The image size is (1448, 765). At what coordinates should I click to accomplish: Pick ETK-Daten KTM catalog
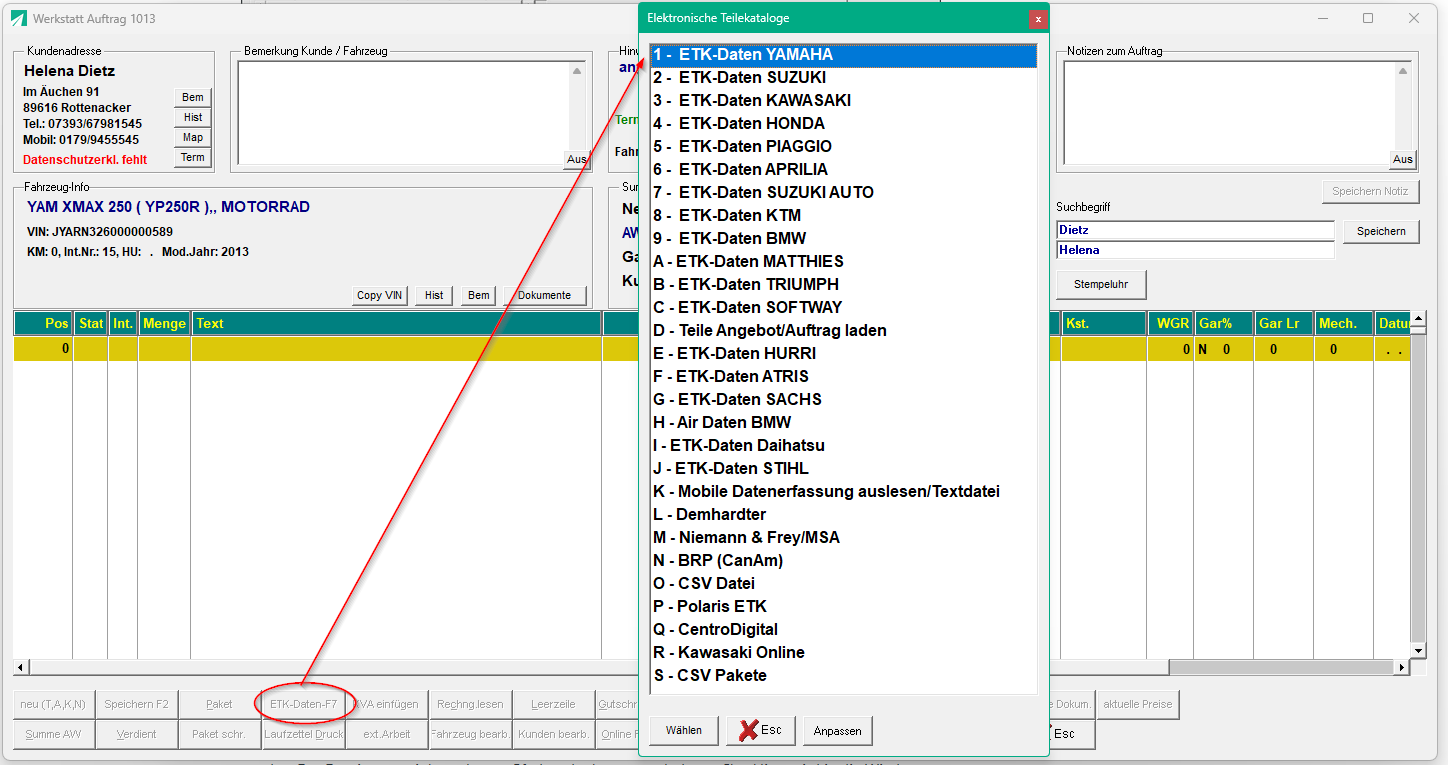point(843,216)
